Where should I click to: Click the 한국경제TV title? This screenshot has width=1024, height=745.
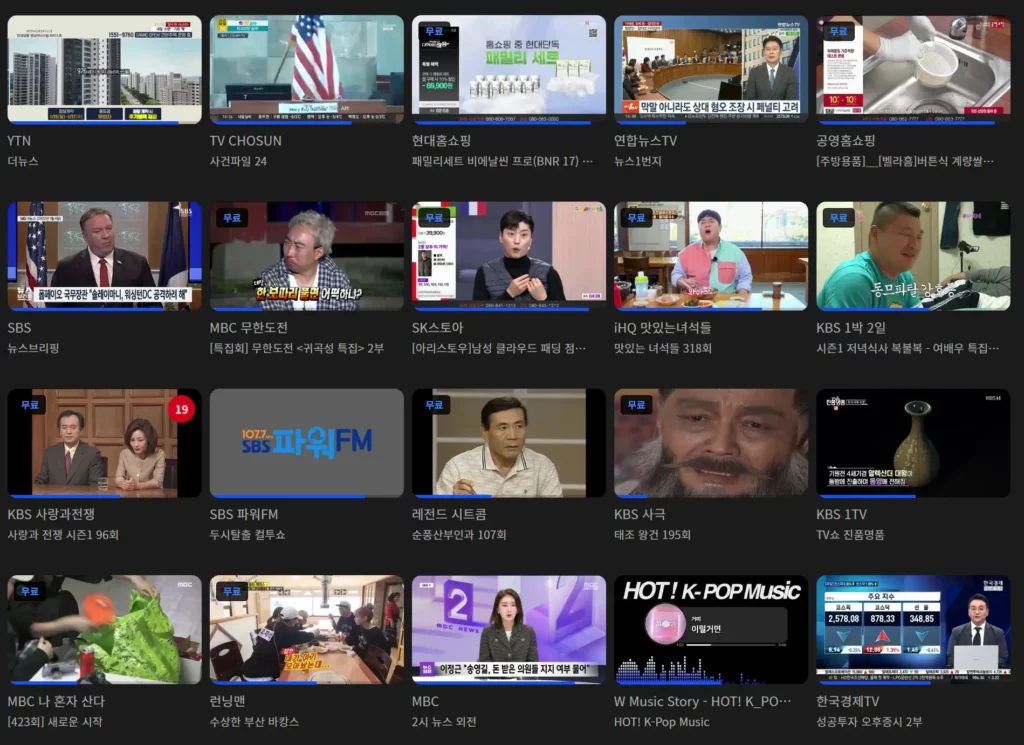click(x=848, y=701)
